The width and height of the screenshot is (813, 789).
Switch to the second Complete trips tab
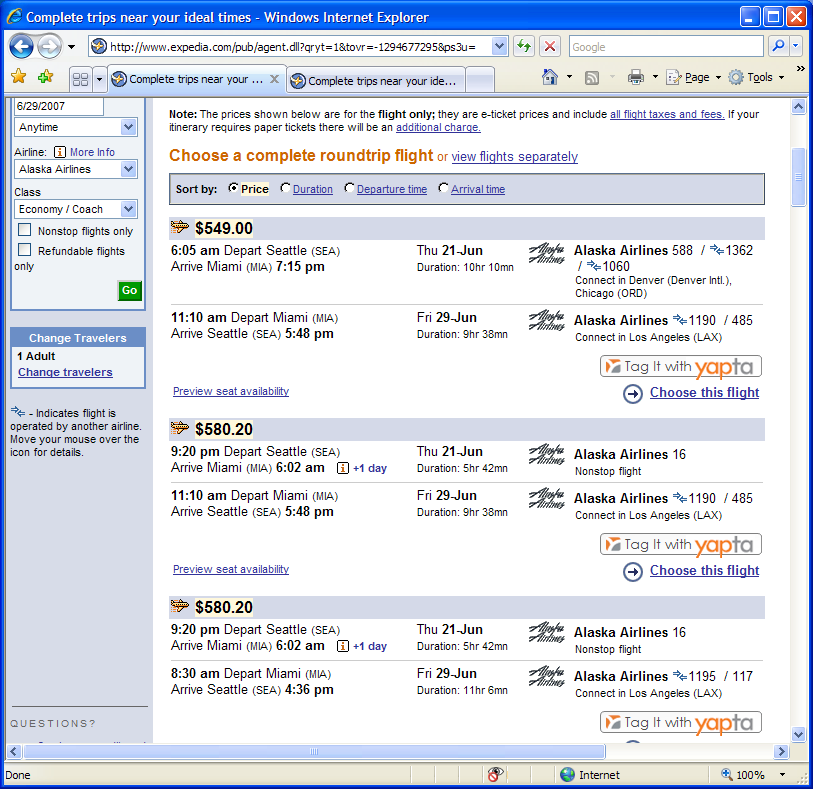point(375,81)
